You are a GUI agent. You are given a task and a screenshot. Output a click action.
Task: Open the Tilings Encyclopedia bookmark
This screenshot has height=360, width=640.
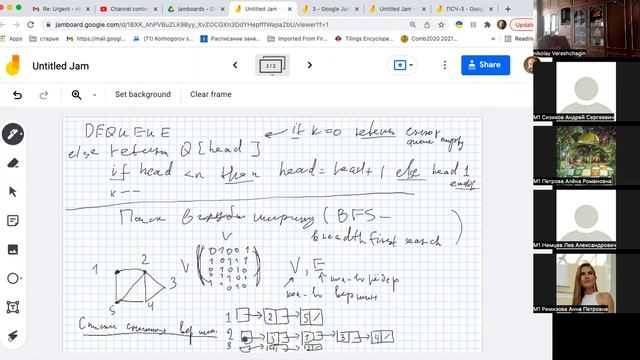(x=364, y=38)
